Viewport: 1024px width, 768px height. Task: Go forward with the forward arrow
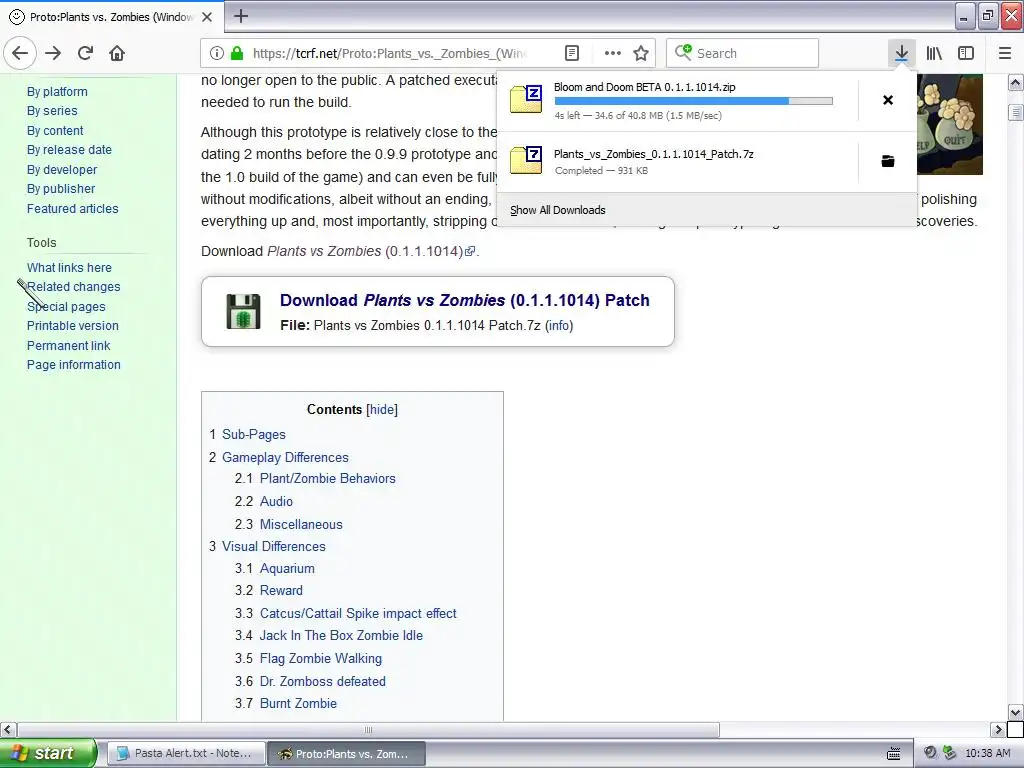pos(53,53)
